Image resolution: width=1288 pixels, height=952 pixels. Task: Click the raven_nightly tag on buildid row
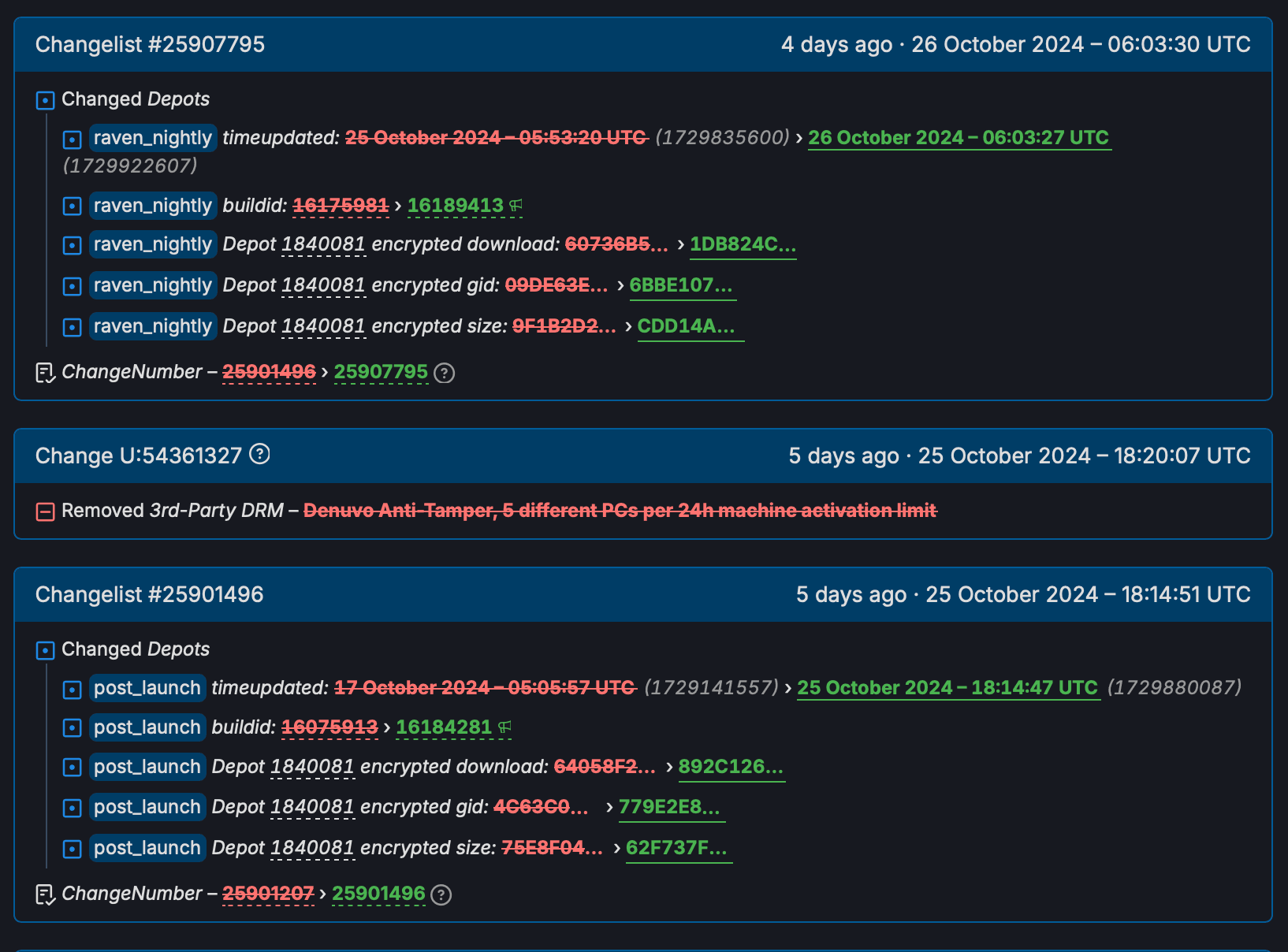(152, 206)
